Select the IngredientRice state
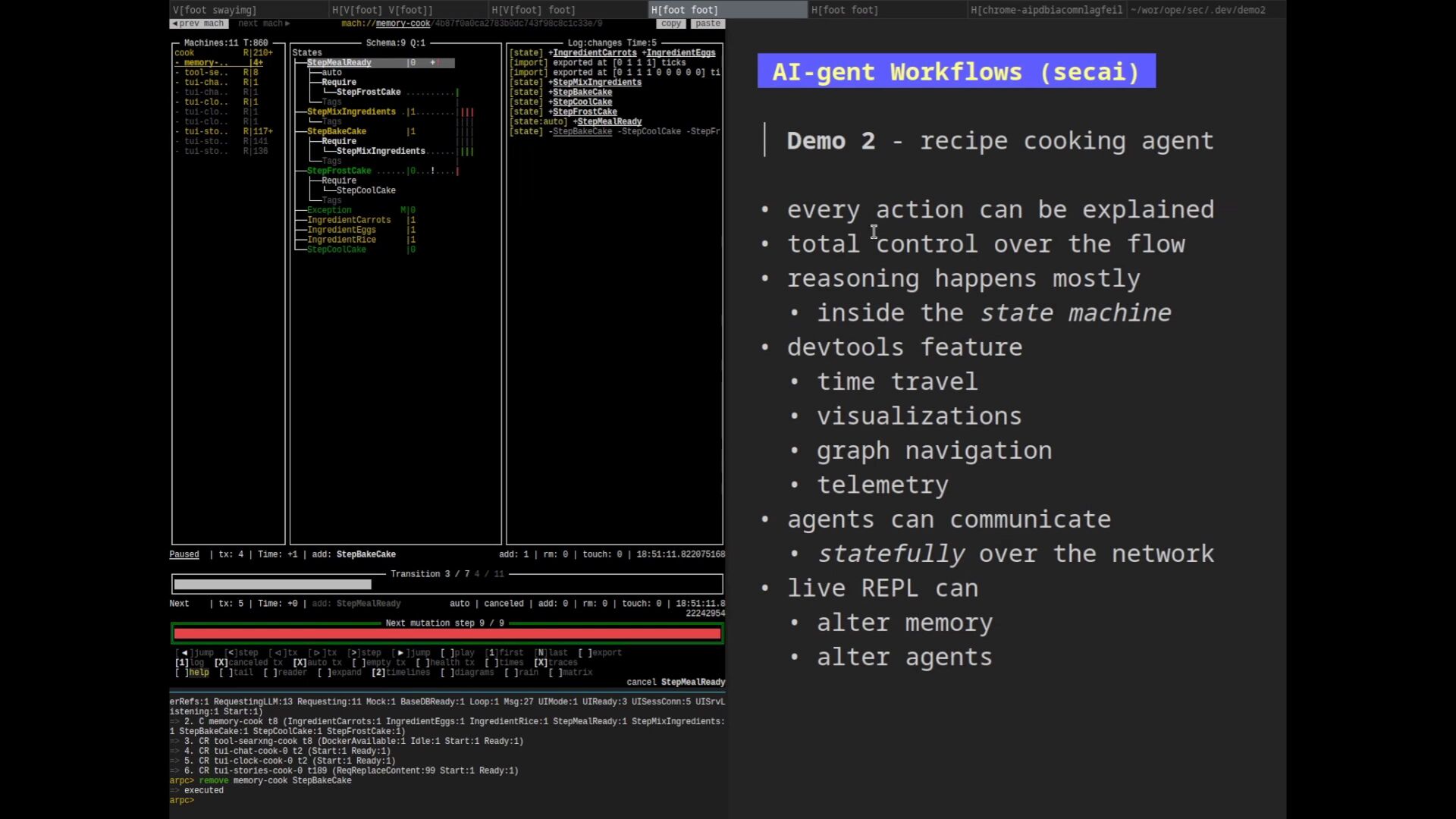1456x819 pixels. click(341, 240)
